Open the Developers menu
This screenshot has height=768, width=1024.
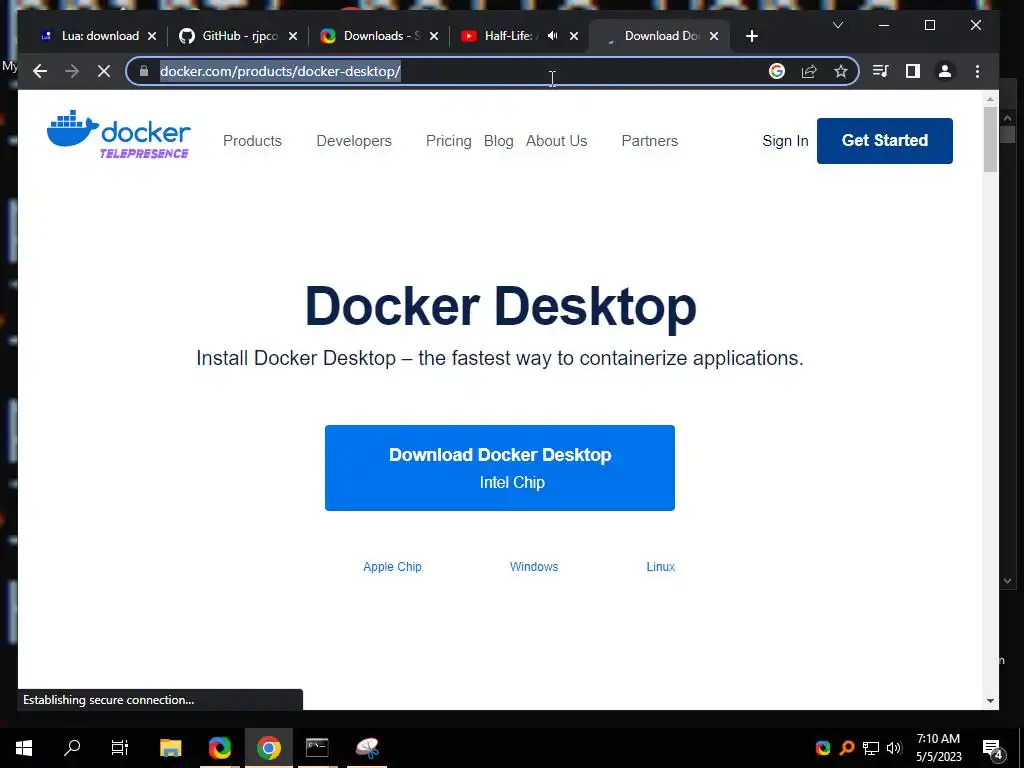tap(354, 141)
